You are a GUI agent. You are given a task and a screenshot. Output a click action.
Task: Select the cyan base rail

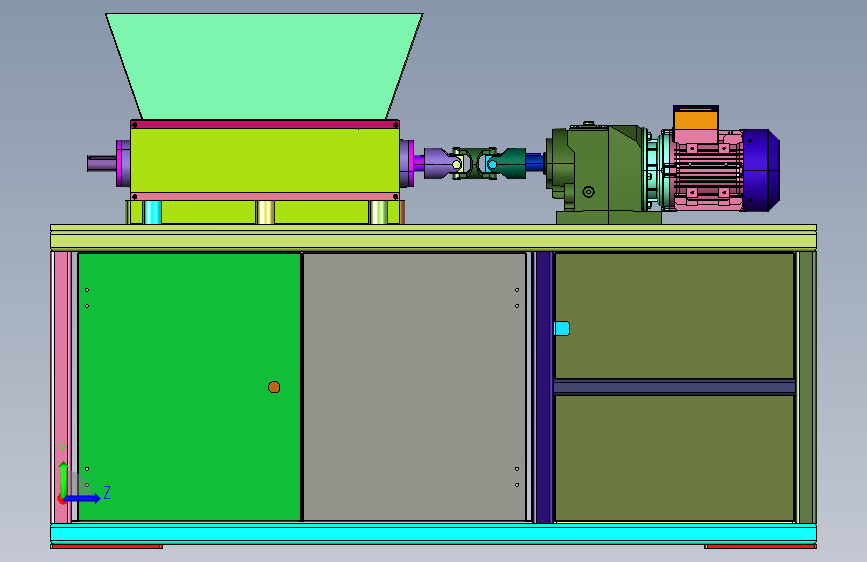(x=434, y=534)
